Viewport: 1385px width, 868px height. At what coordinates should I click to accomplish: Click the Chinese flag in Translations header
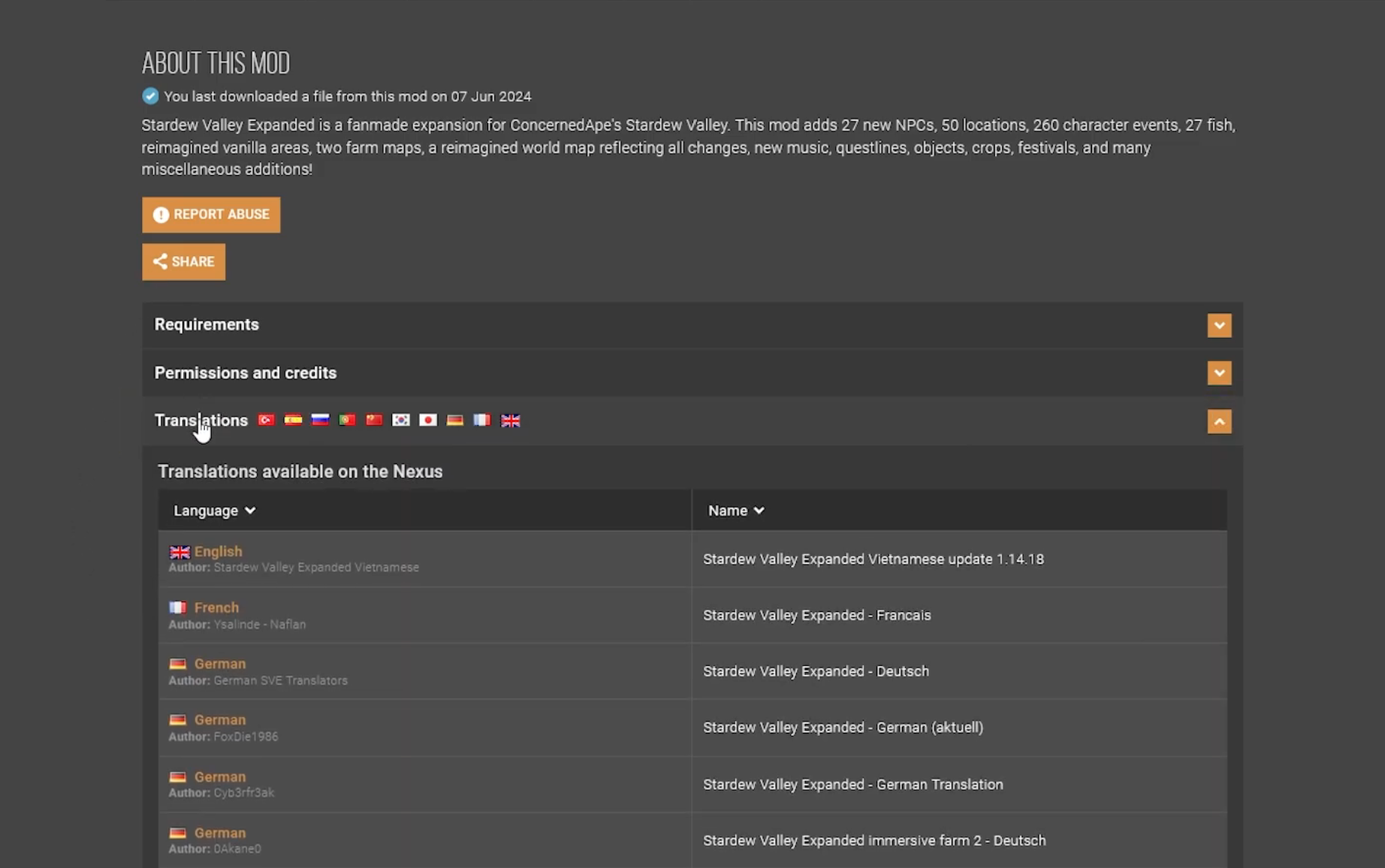tap(374, 420)
